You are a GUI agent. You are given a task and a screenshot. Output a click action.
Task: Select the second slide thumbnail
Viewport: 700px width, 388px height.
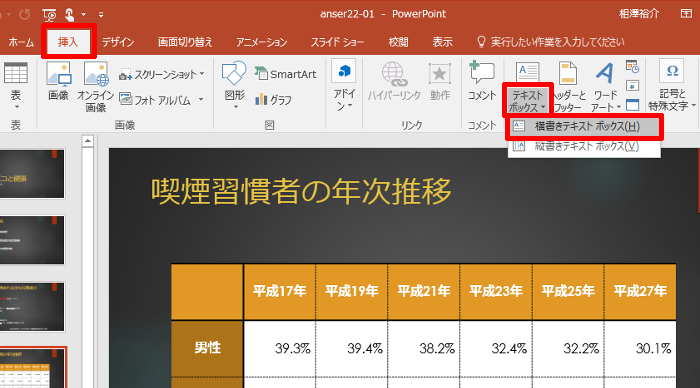pos(32,240)
